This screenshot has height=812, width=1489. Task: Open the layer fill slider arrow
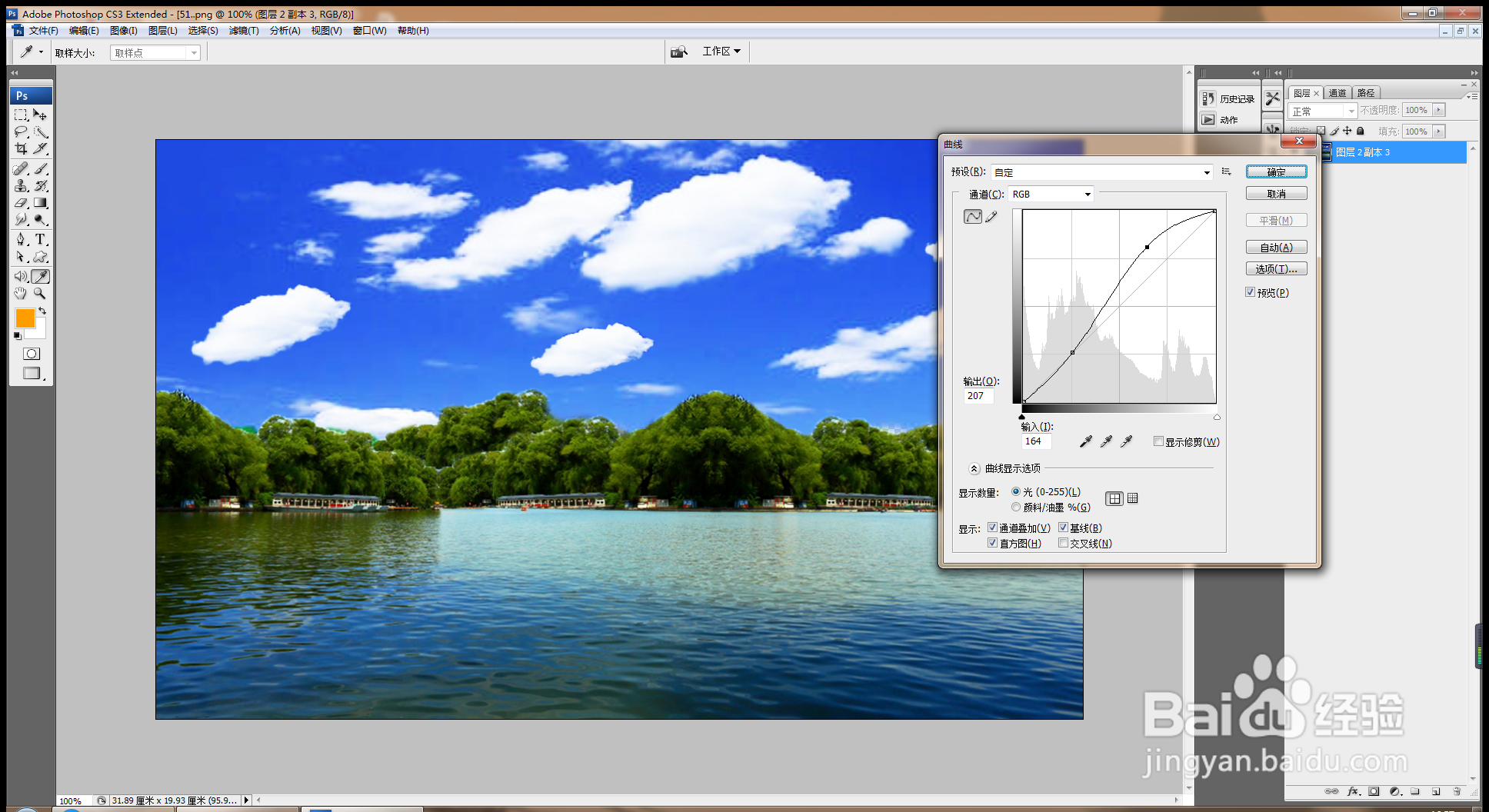[x=1439, y=131]
